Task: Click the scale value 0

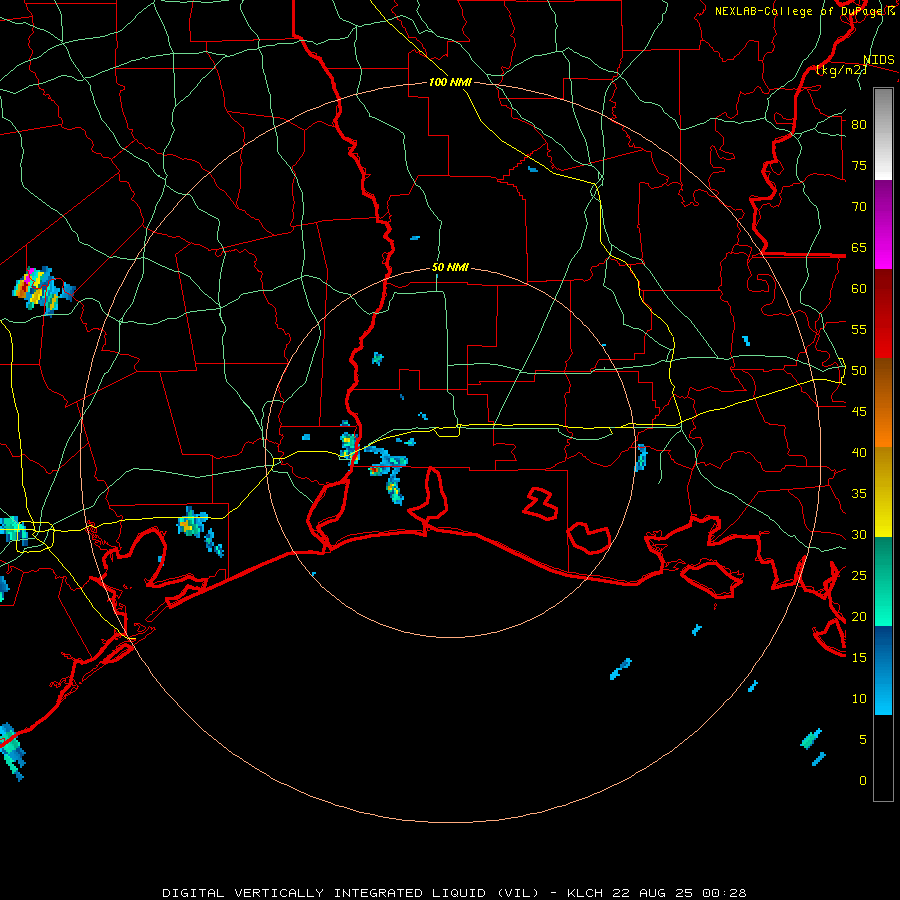Action: tap(863, 781)
